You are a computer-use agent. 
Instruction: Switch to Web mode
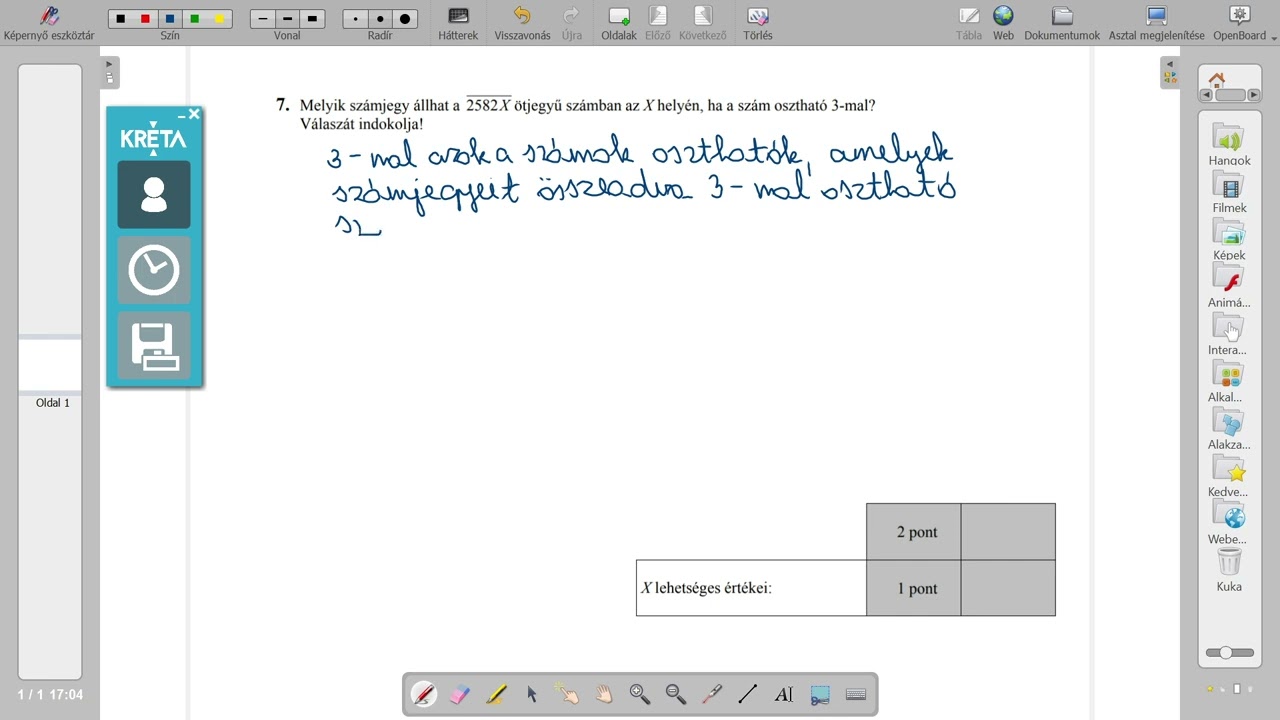click(1003, 23)
